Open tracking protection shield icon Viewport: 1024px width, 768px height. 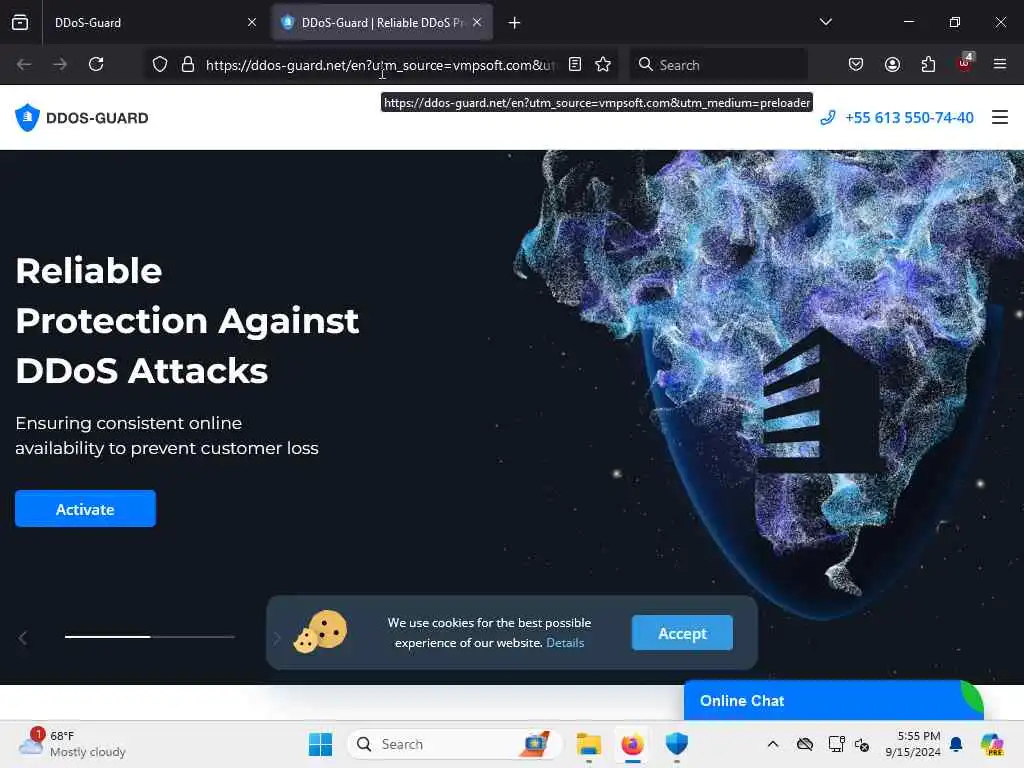pos(160,65)
